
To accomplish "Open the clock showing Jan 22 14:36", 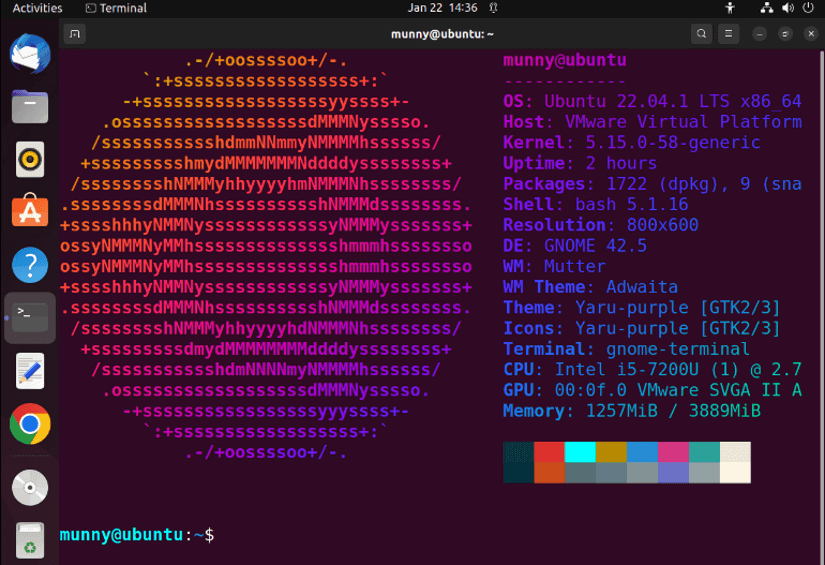I will pos(442,8).
